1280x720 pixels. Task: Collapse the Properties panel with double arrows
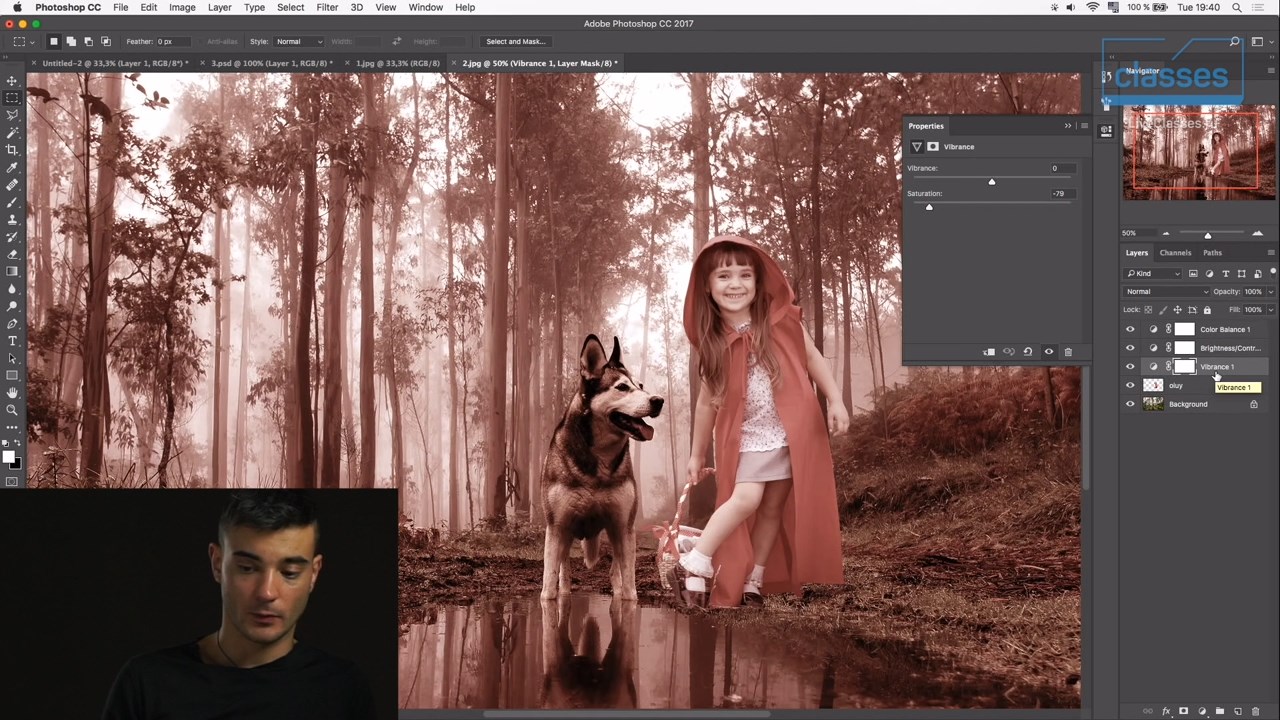click(x=1068, y=126)
